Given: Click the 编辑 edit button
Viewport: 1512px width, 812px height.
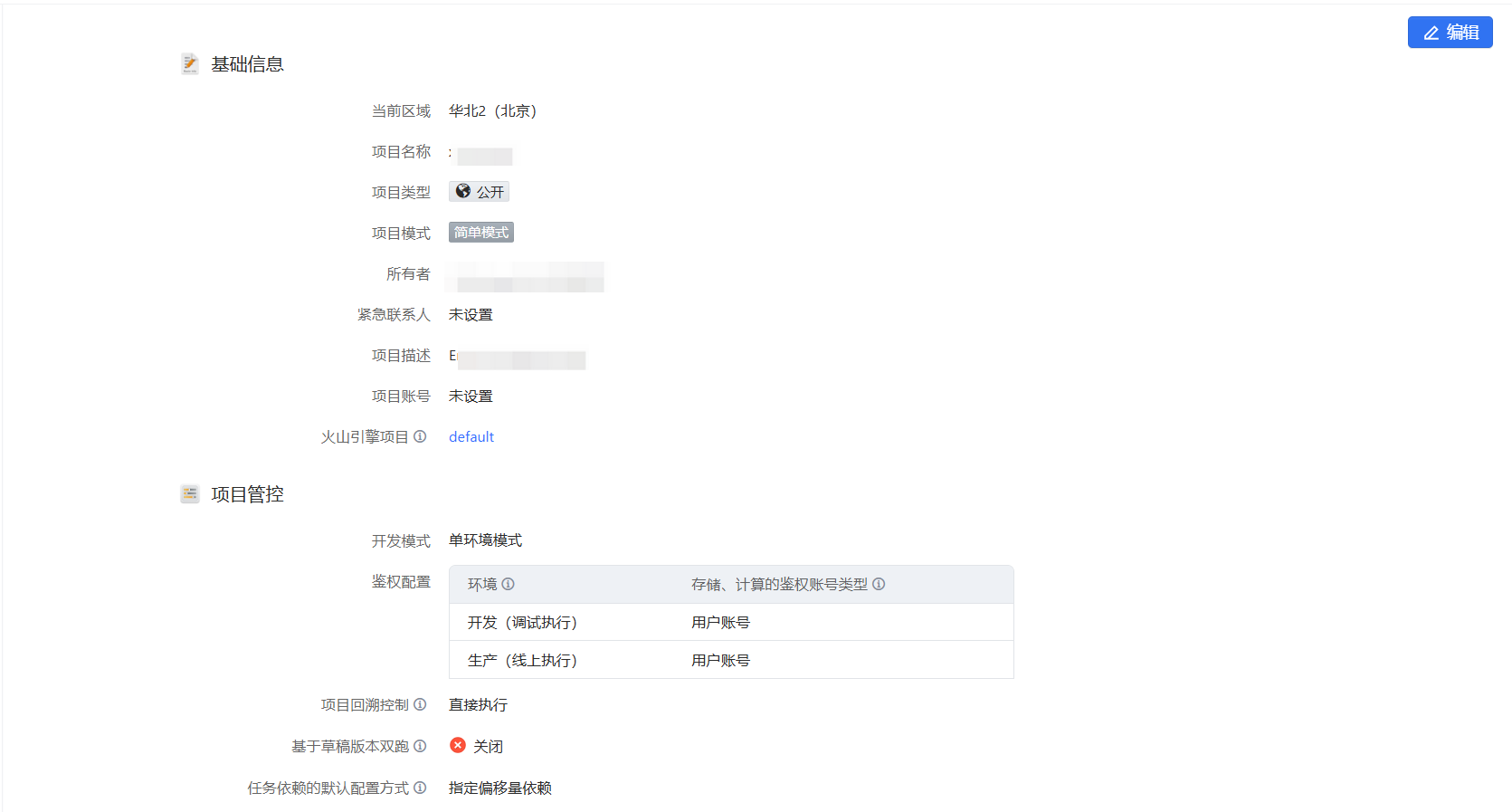Looking at the screenshot, I should click(x=1450, y=33).
